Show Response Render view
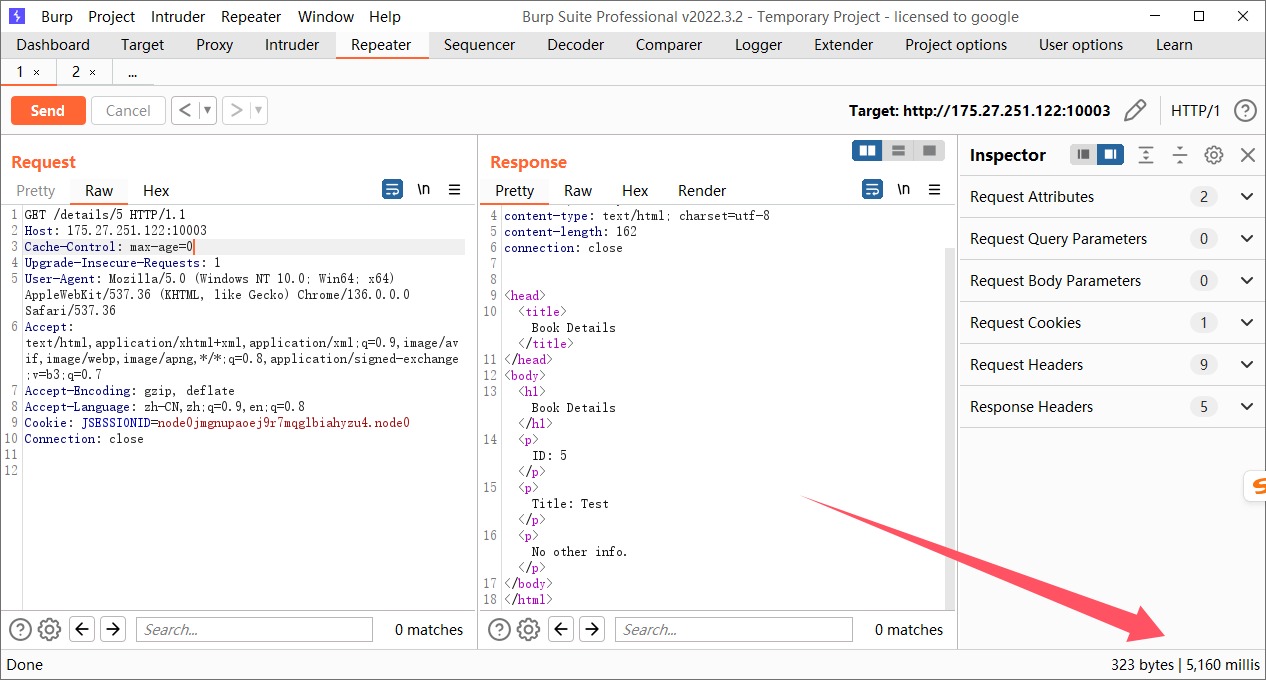 [x=702, y=190]
